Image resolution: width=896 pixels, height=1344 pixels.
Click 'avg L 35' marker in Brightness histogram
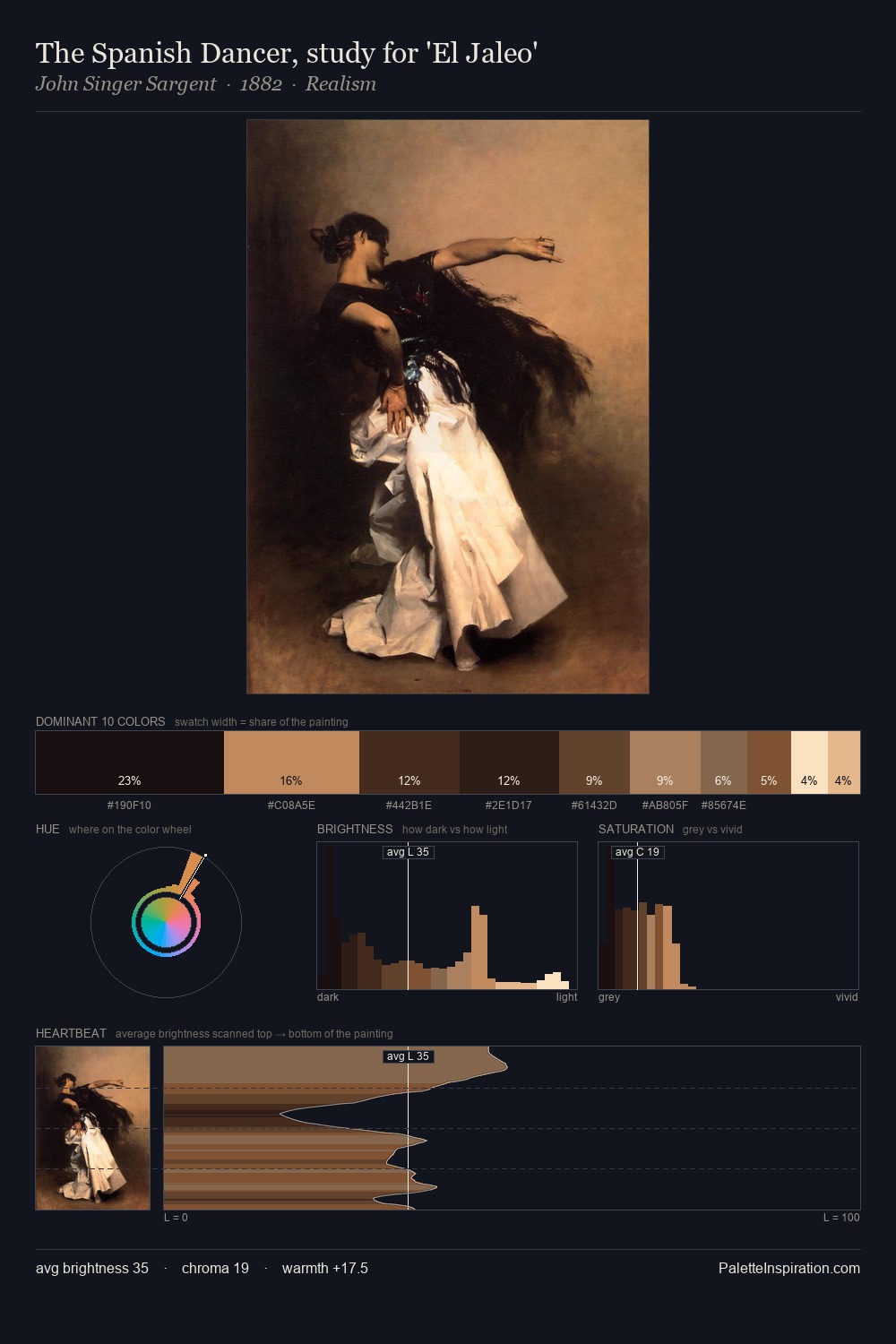point(408,852)
